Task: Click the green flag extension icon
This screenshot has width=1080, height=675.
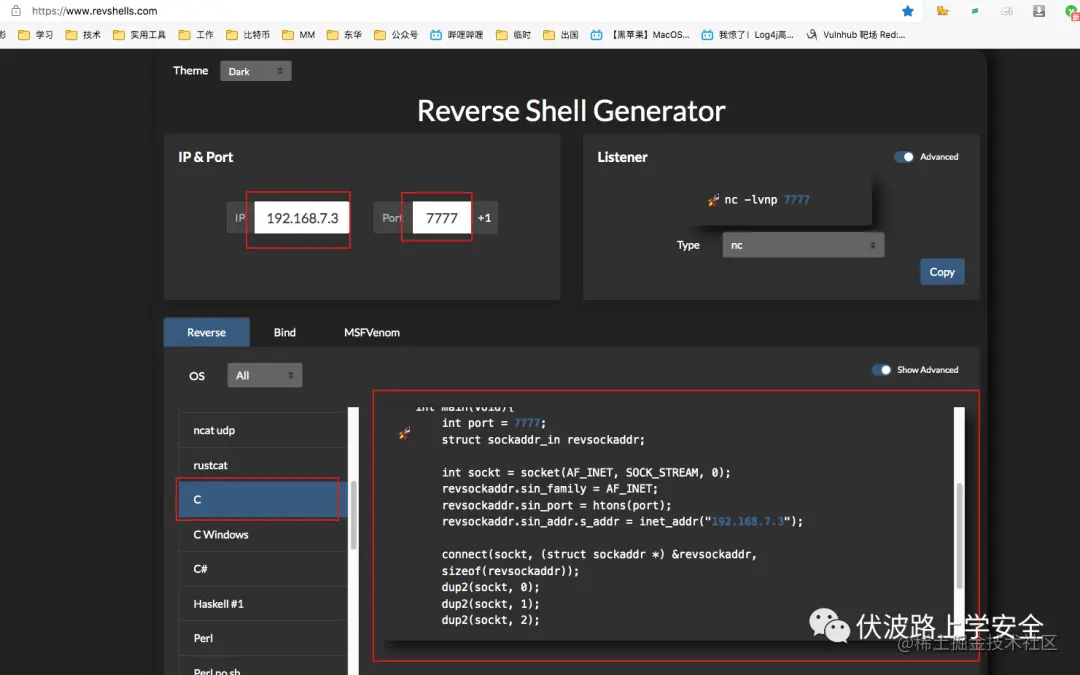Action: tap(975, 11)
